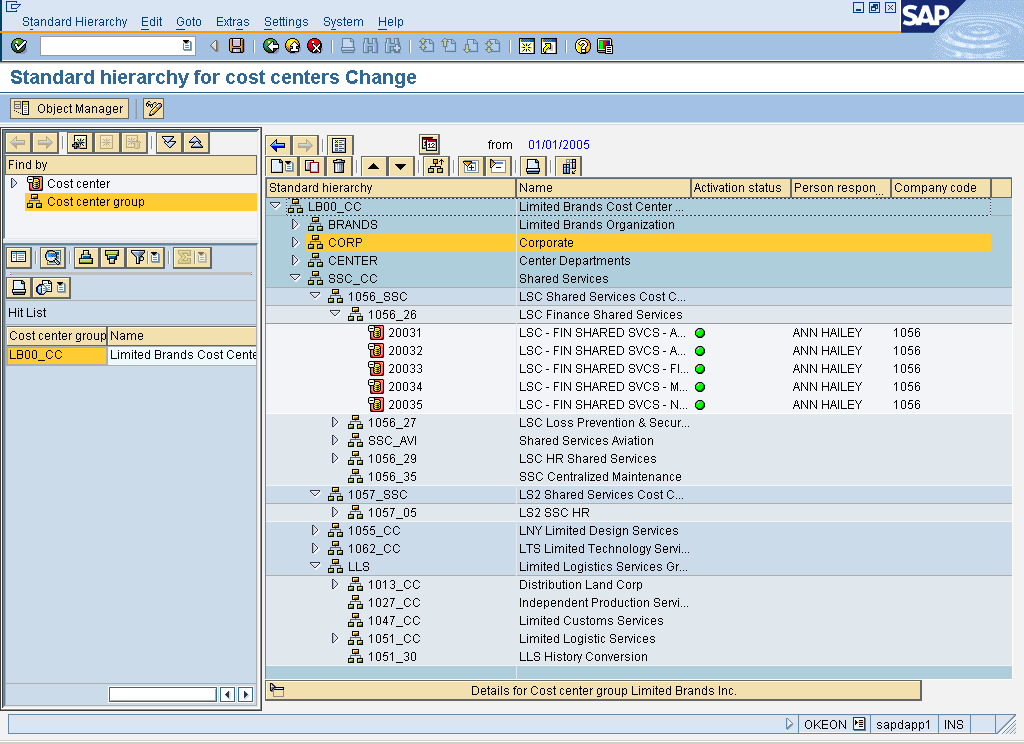Viewport: 1024px width, 744px height.
Task: Expand the Cost center node in Find by
Action: [x=14, y=183]
